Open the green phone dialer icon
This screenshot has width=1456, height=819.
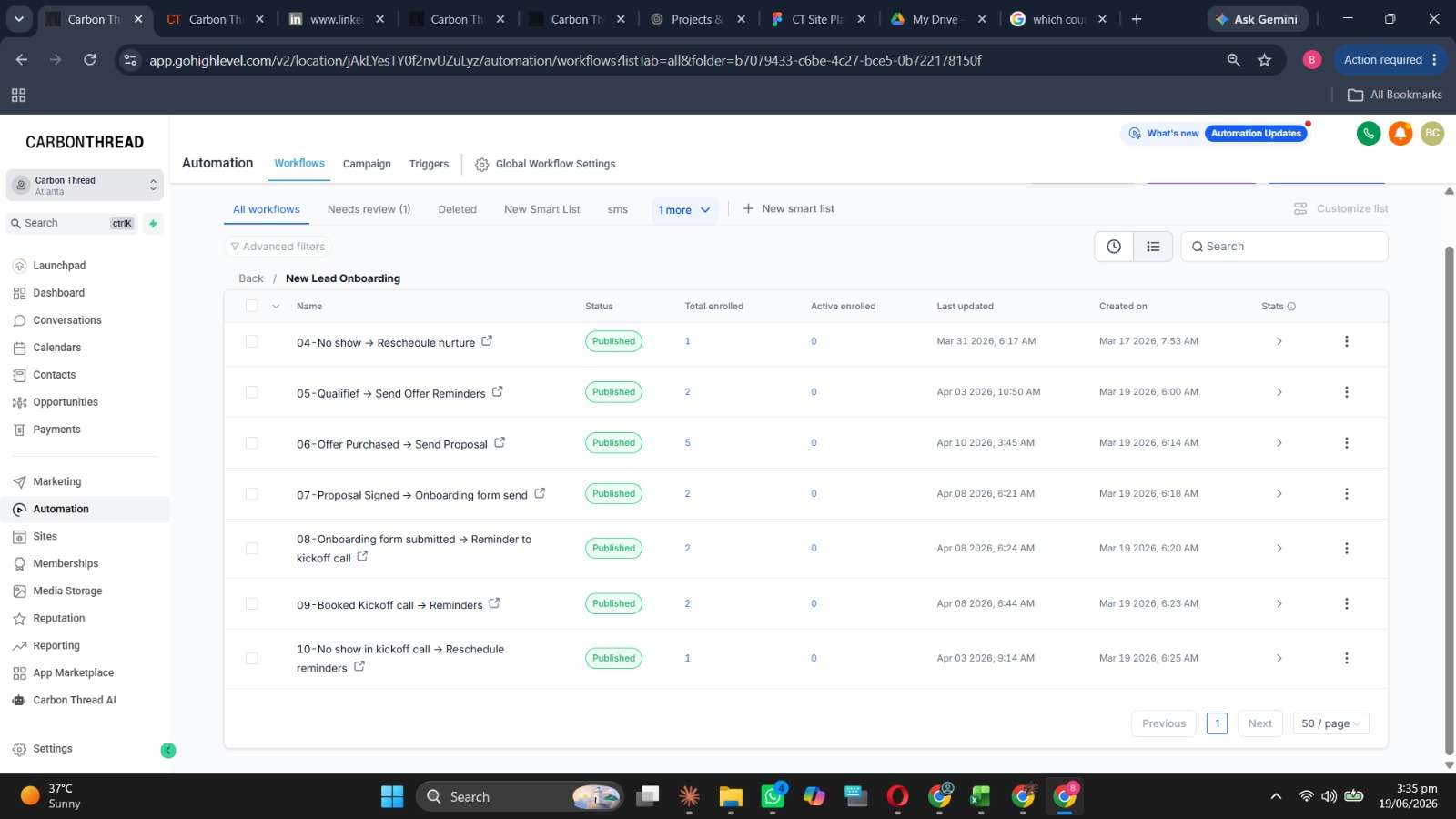click(x=1368, y=134)
